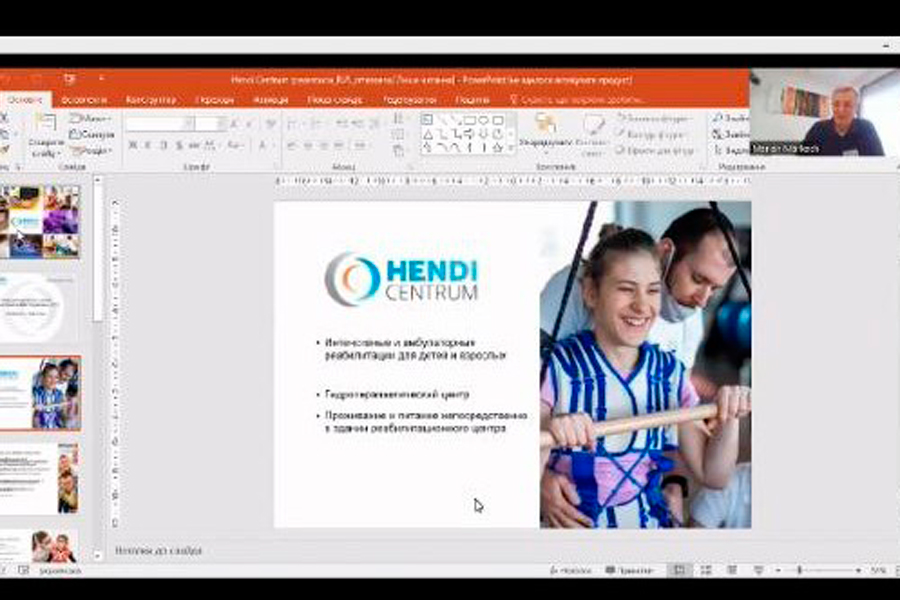900x600 pixels.
Task: Click the Format Painter brush icon
Action: (x=4, y=150)
